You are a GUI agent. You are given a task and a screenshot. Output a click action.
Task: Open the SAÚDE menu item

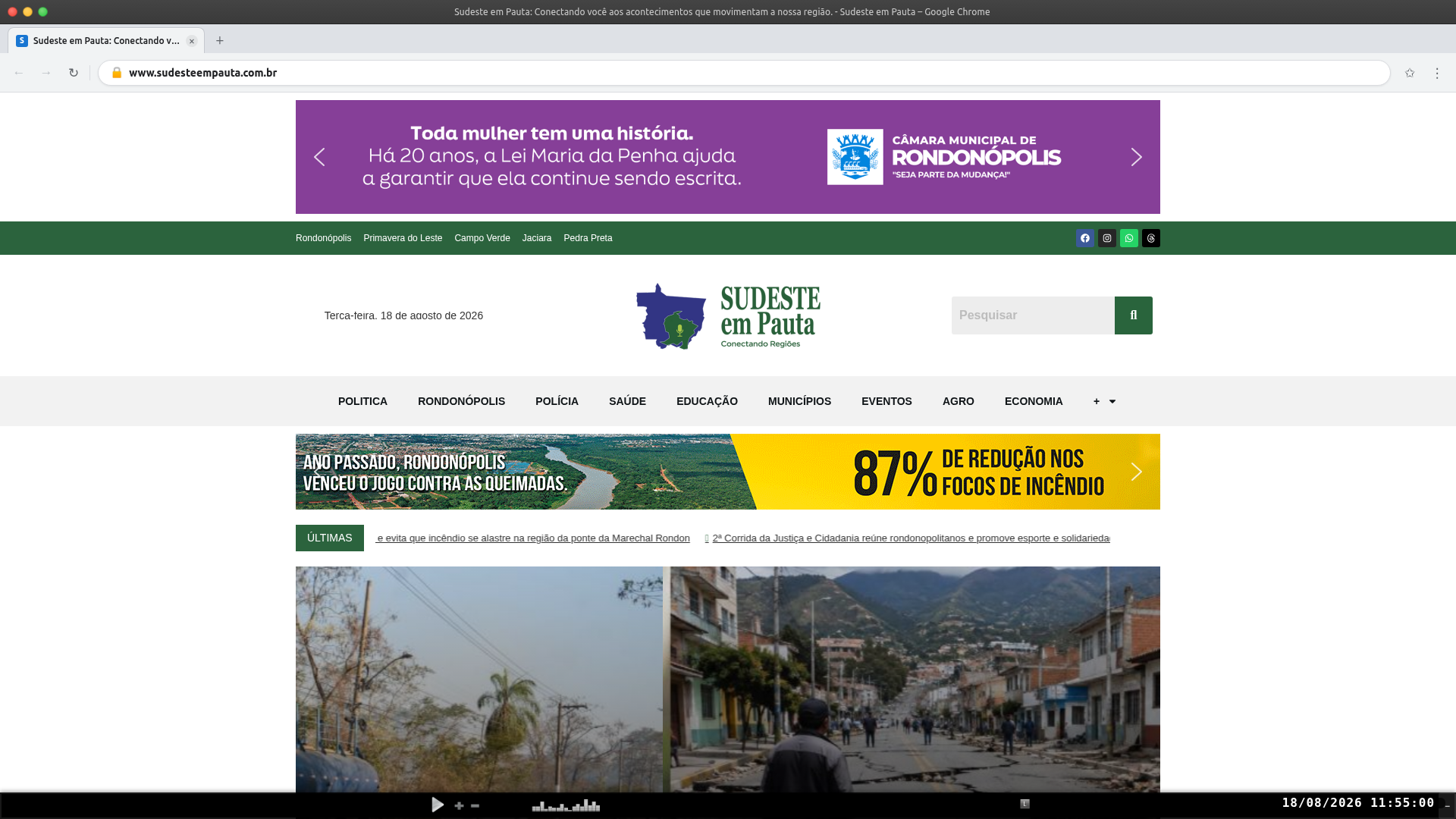point(627,401)
